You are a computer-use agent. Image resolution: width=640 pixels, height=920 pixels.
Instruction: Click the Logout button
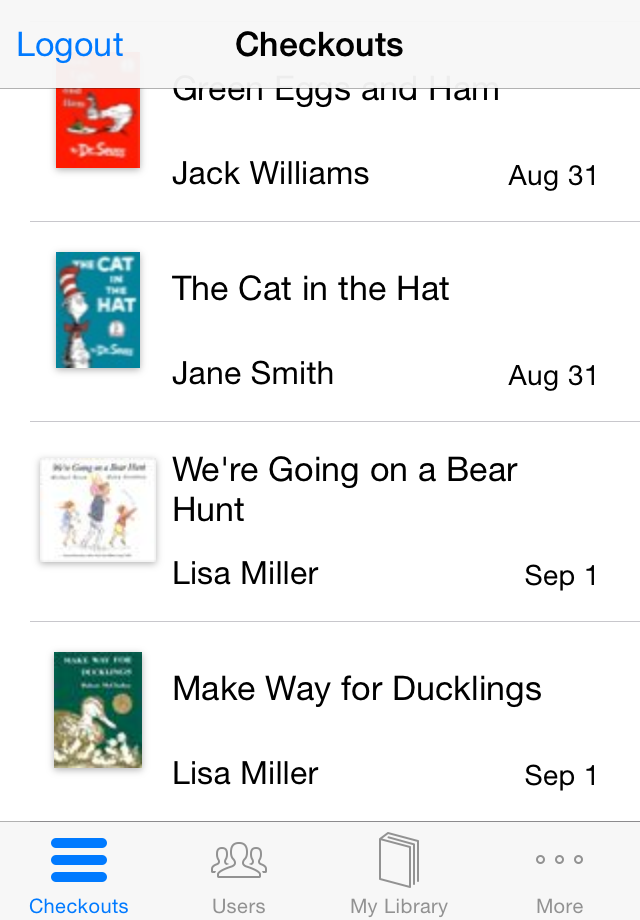point(70,45)
